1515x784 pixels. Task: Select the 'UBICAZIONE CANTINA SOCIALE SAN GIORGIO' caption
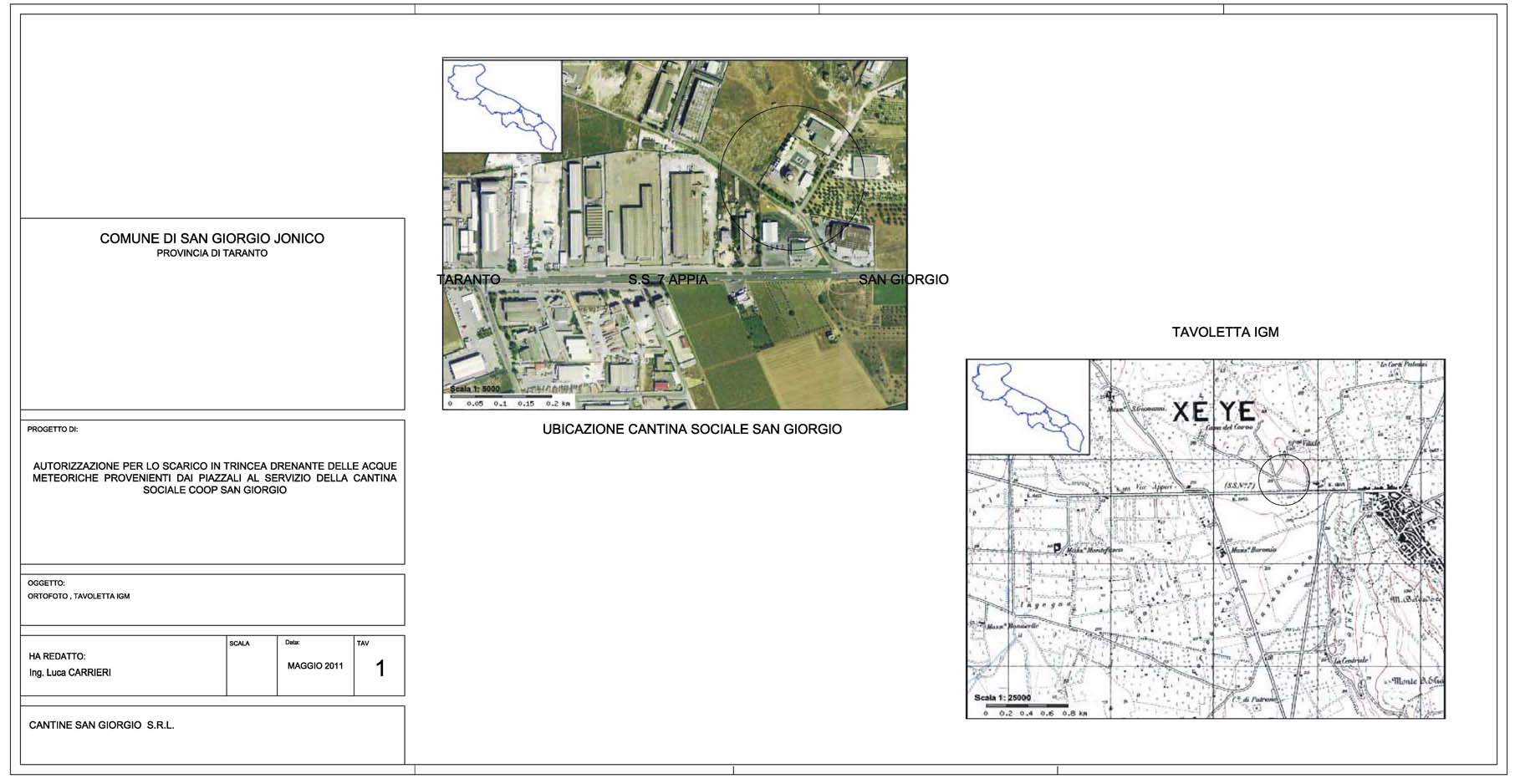[x=691, y=430]
